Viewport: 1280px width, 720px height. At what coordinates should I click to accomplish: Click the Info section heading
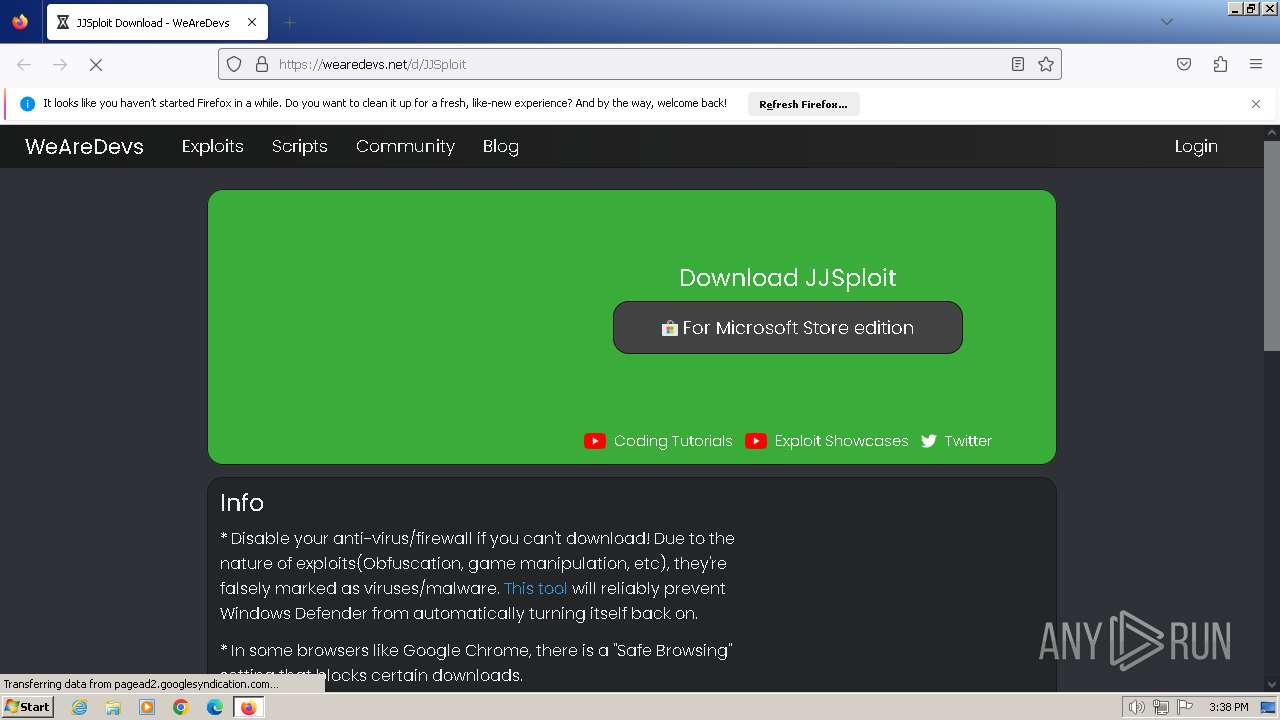[242, 503]
